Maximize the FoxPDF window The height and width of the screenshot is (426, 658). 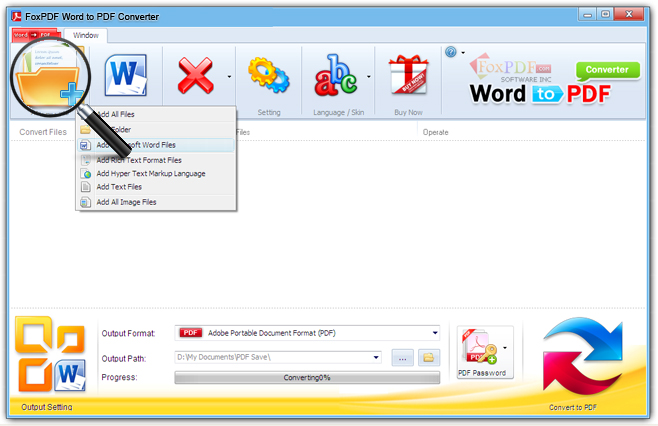click(x=605, y=15)
